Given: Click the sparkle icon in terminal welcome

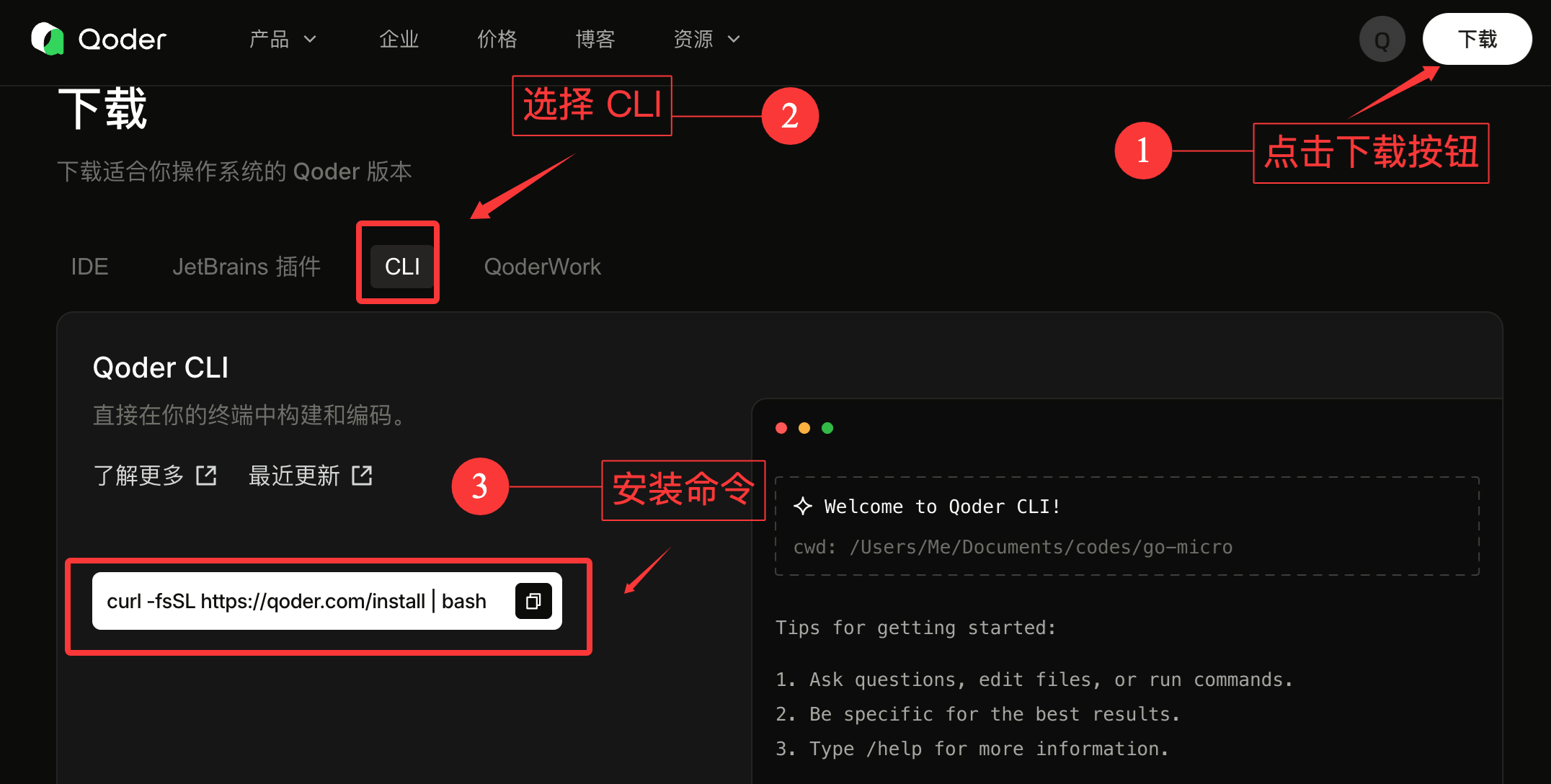Looking at the screenshot, I should point(803,507).
